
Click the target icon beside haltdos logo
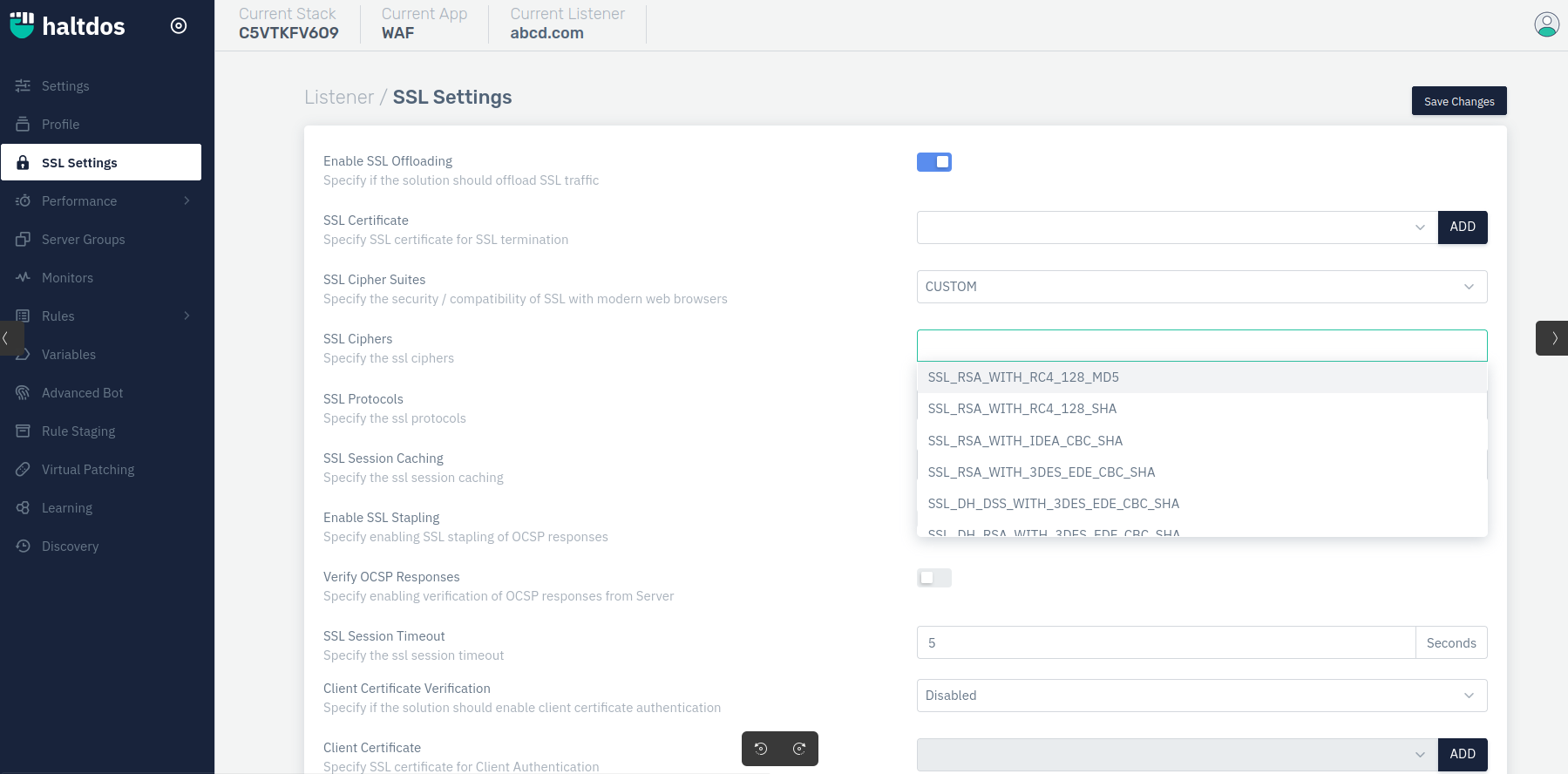pos(179,26)
